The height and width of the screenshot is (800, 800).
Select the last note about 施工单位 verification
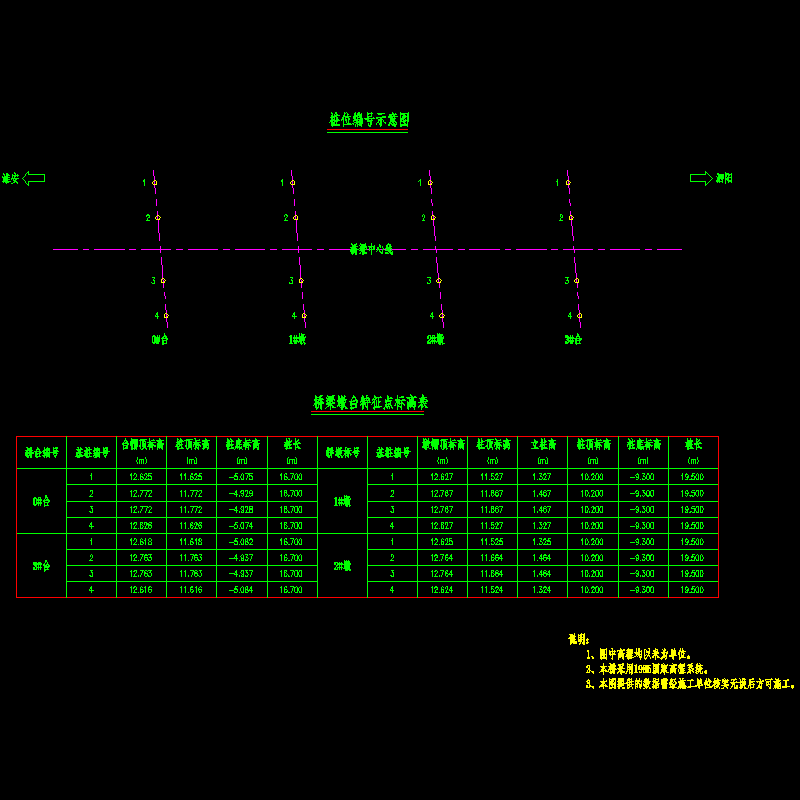click(691, 684)
